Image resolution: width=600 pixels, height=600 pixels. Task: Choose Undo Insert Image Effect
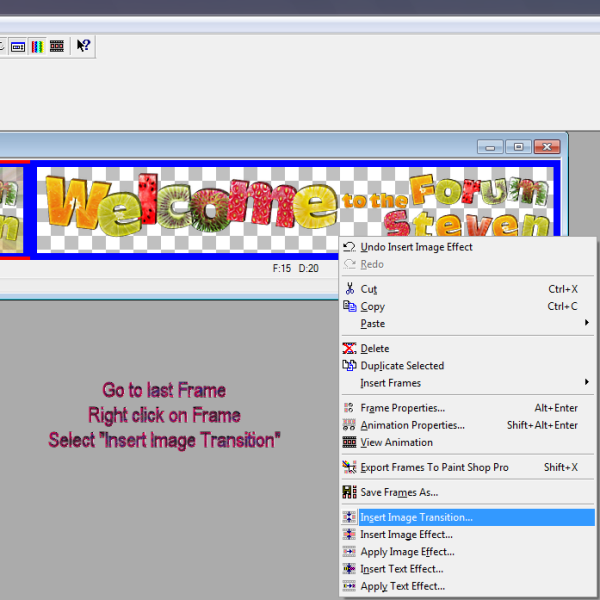click(468, 247)
